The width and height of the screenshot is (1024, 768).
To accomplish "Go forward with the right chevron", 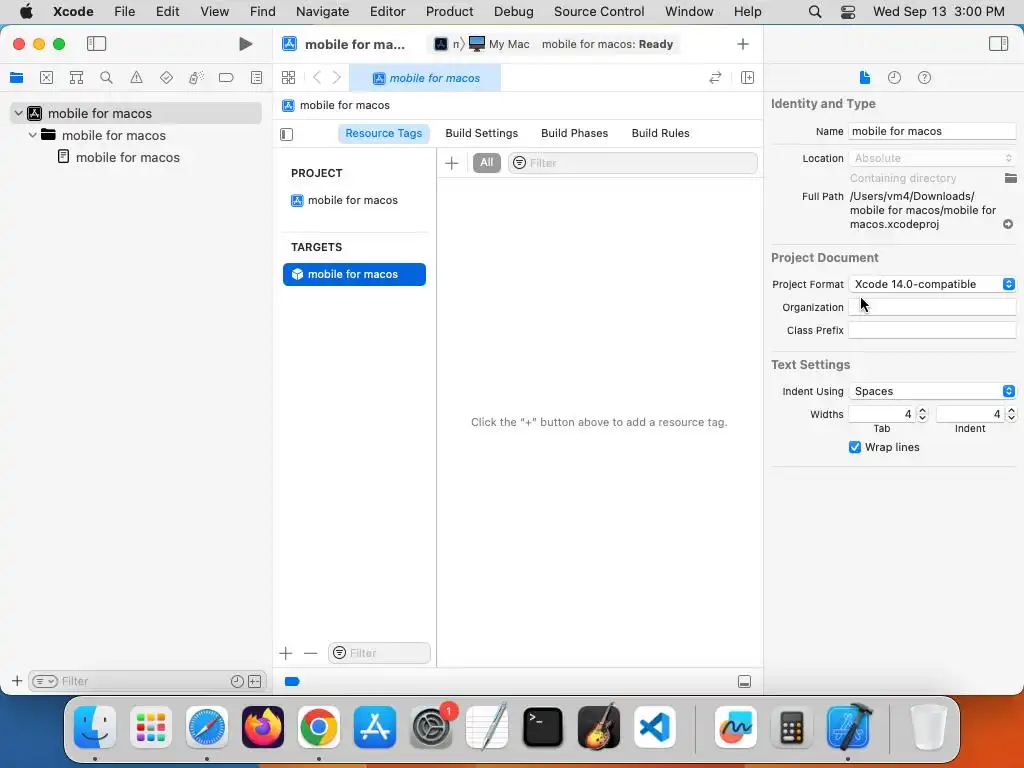I will coord(337,78).
